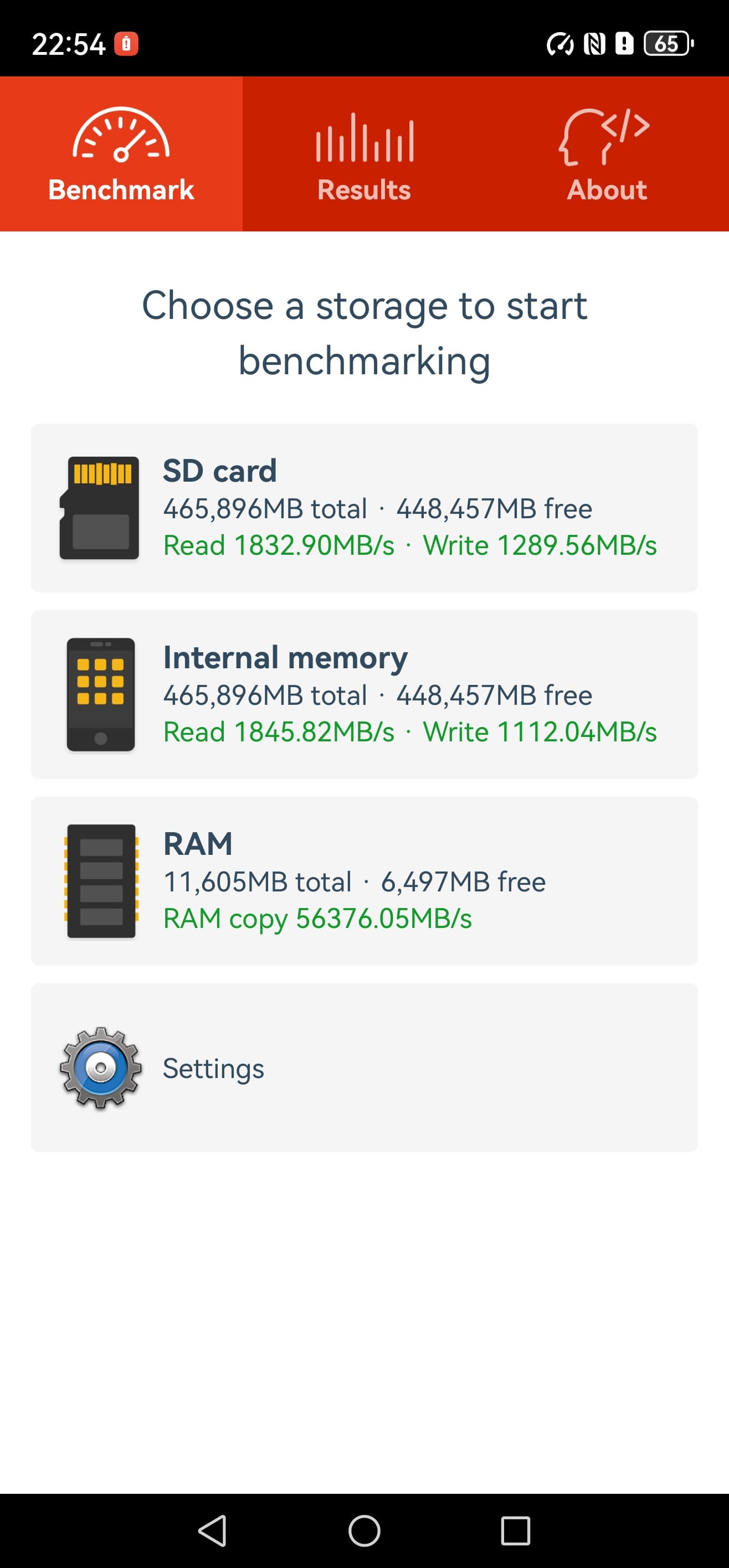The width and height of the screenshot is (729, 1568).
Task: Select the Benchmark tab label
Action: pyautogui.click(x=121, y=190)
